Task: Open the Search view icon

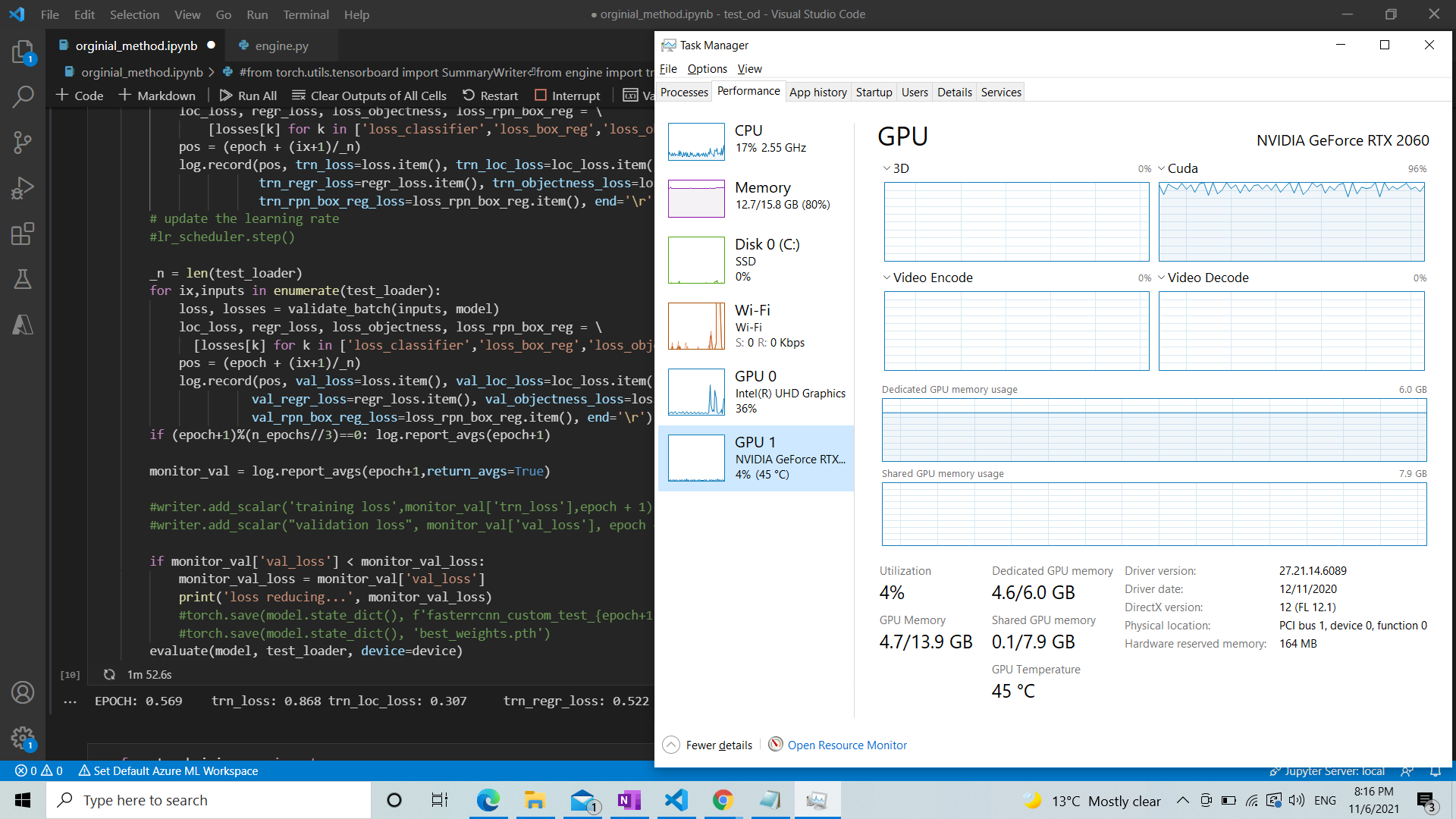Action: coord(23,96)
